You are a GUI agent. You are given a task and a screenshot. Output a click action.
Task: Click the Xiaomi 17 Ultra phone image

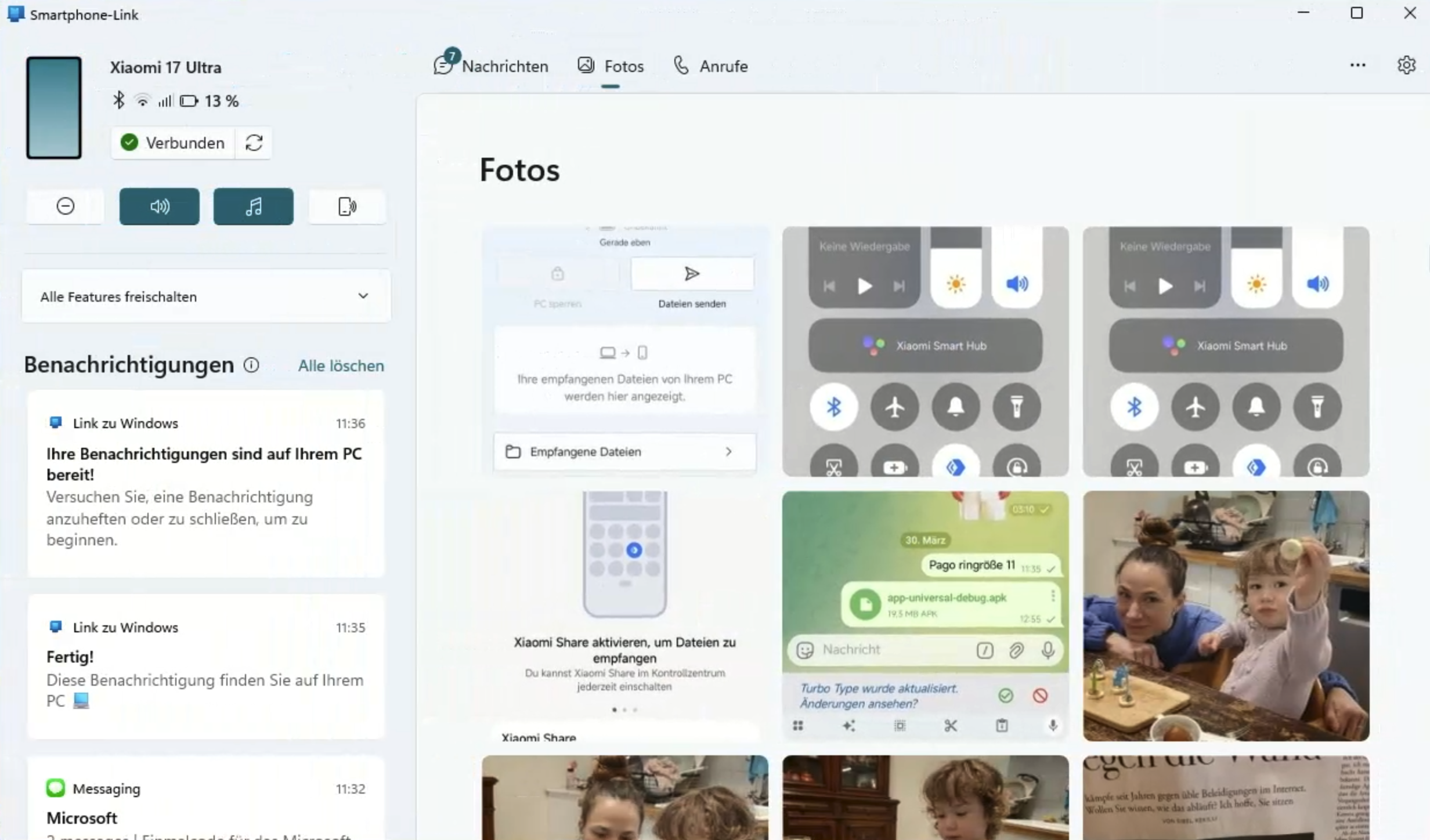pyautogui.click(x=54, y=108)
